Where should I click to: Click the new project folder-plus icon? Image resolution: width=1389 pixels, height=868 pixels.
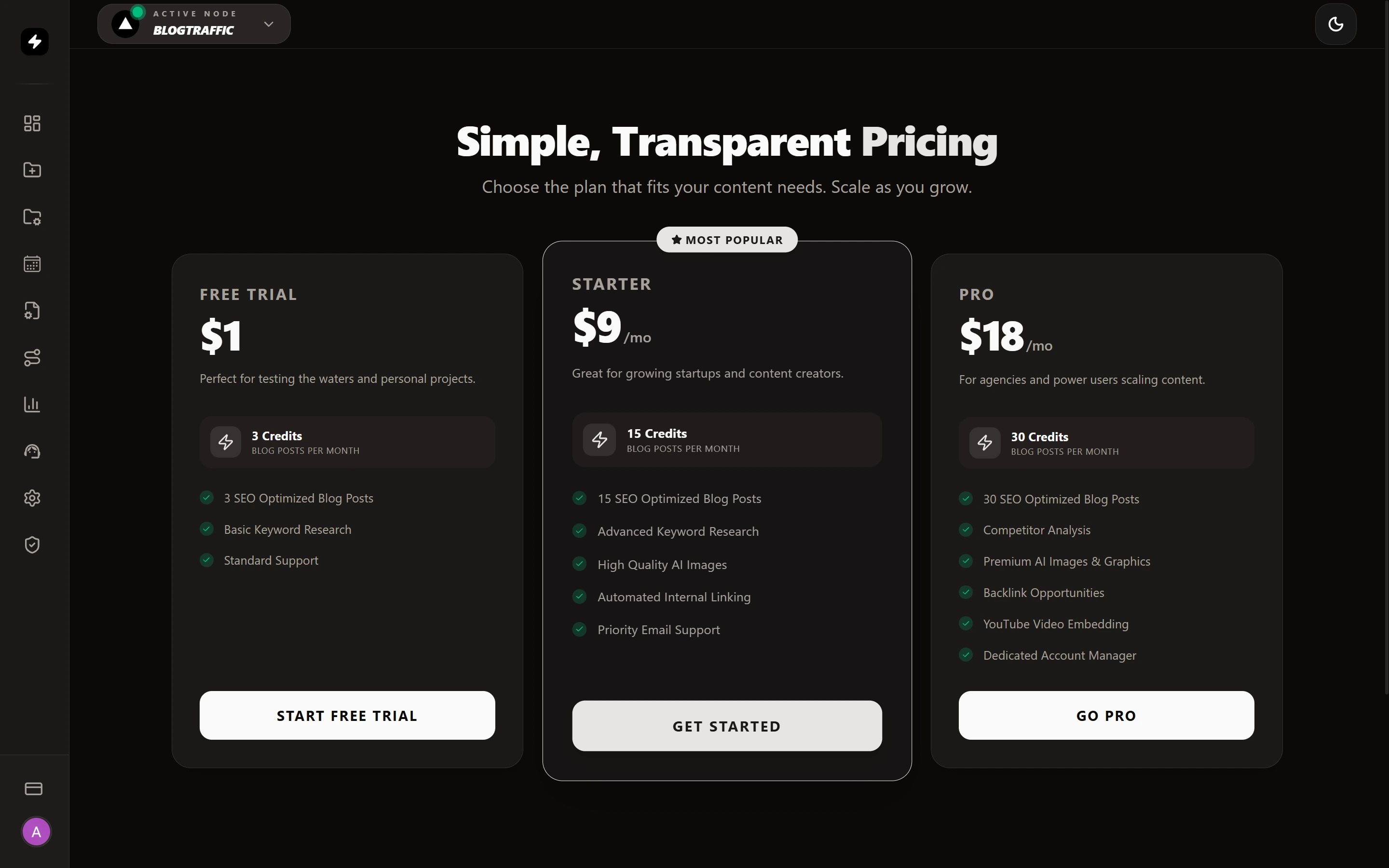tap(33, 170)
